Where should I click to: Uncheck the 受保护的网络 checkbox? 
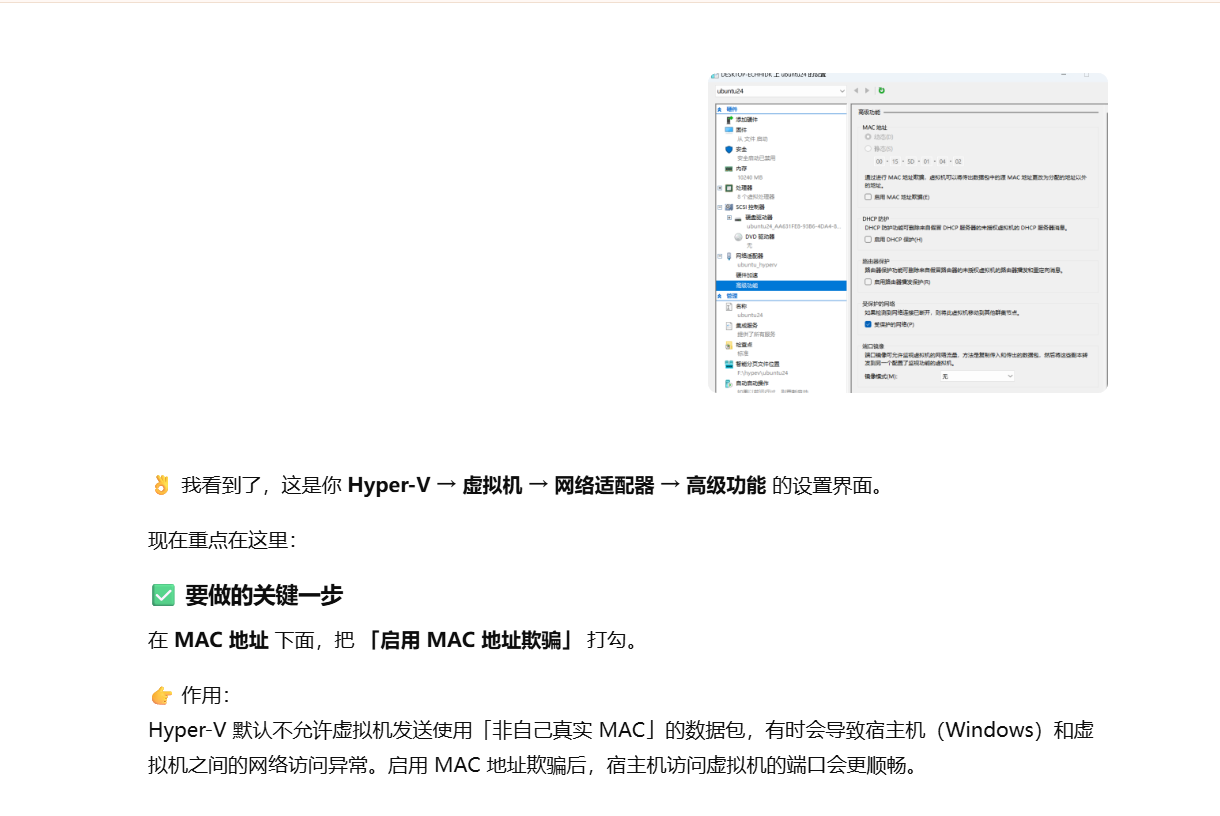pos(868,324)
